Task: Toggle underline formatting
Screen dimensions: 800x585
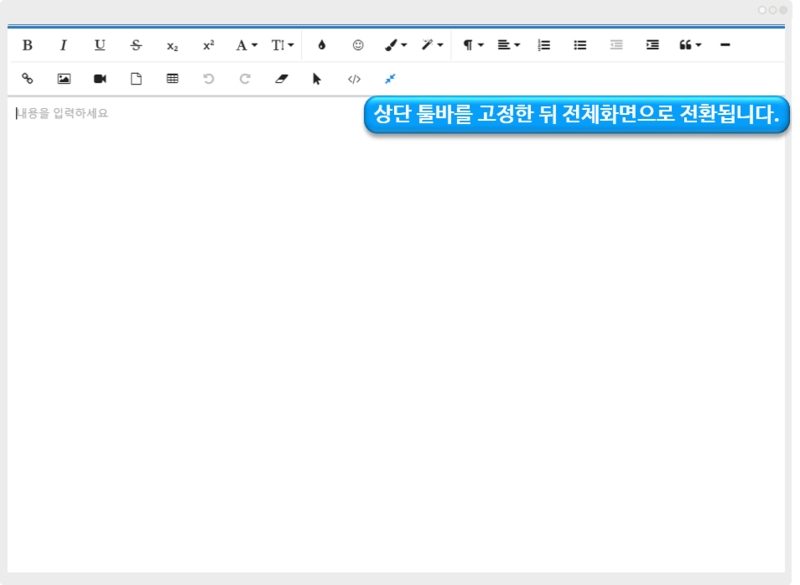Action: [x=100, y=45]
